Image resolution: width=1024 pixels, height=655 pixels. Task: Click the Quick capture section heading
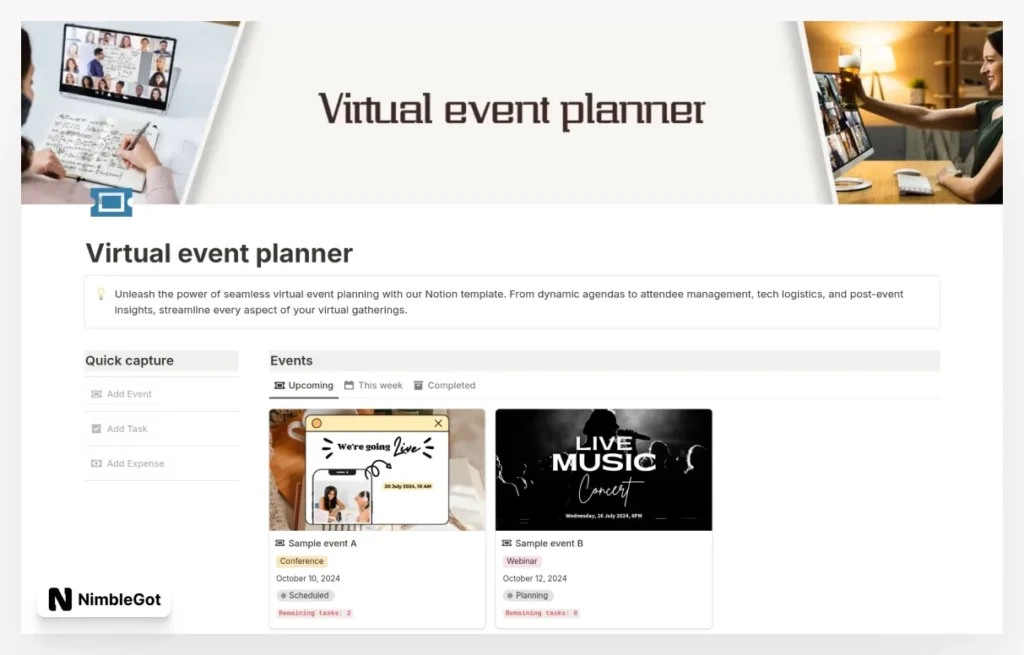[129, 361]
